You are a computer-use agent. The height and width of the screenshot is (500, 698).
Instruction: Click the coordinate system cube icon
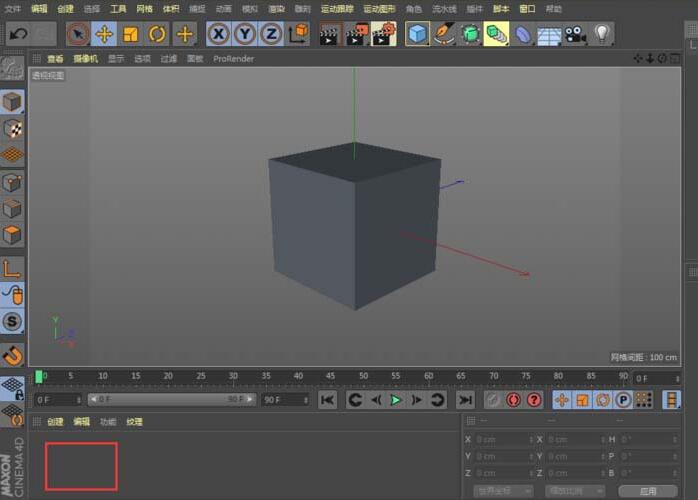pos(298,34)
